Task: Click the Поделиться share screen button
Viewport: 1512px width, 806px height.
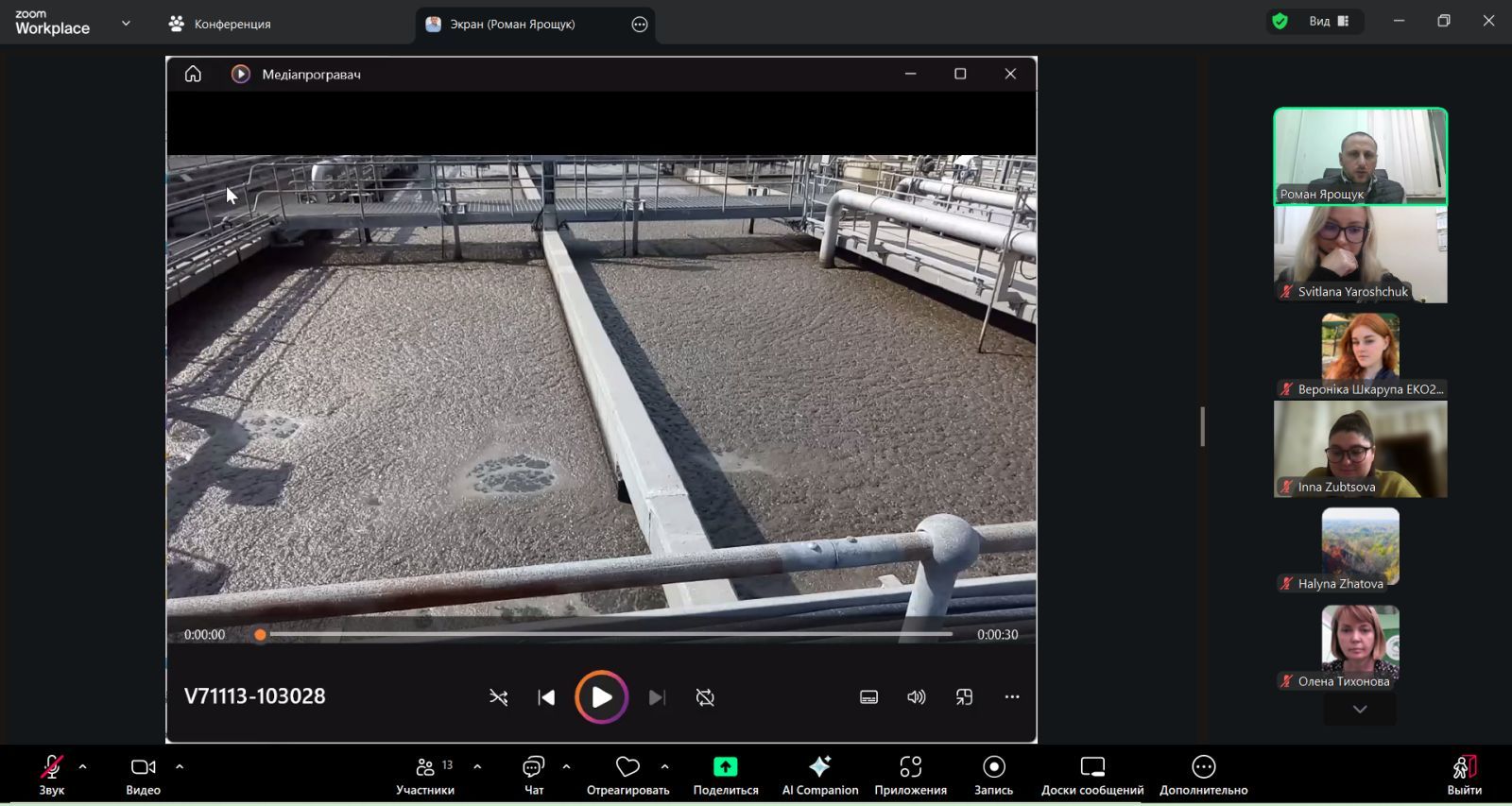Action: pyautogui.click(x=725, y=774)
